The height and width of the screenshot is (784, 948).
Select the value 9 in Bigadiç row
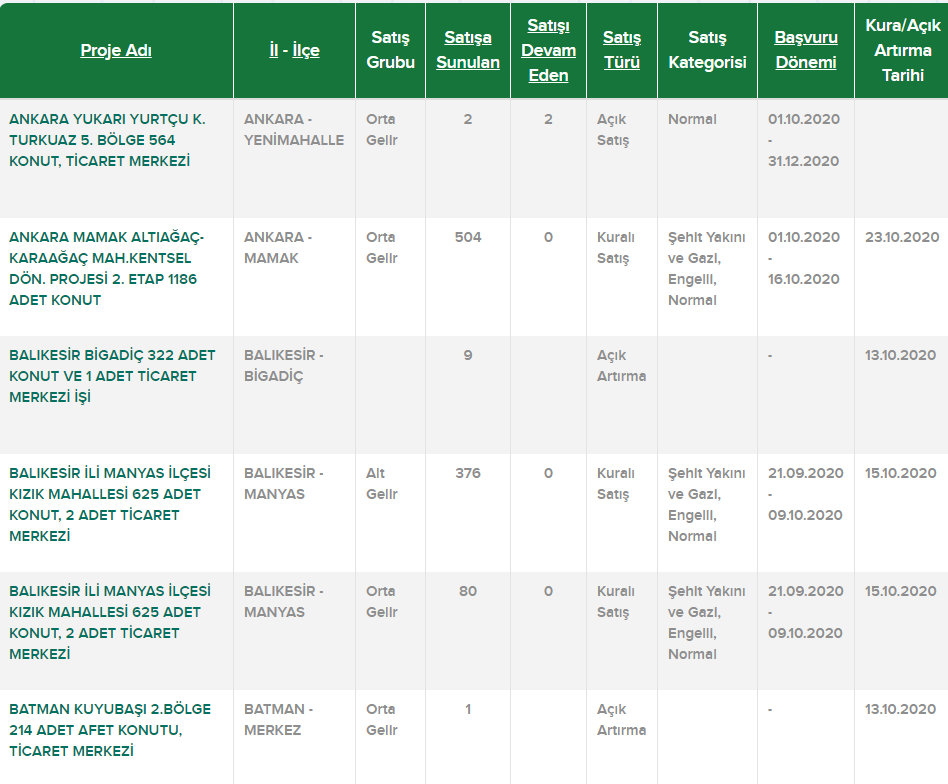(x=468, y=355)
